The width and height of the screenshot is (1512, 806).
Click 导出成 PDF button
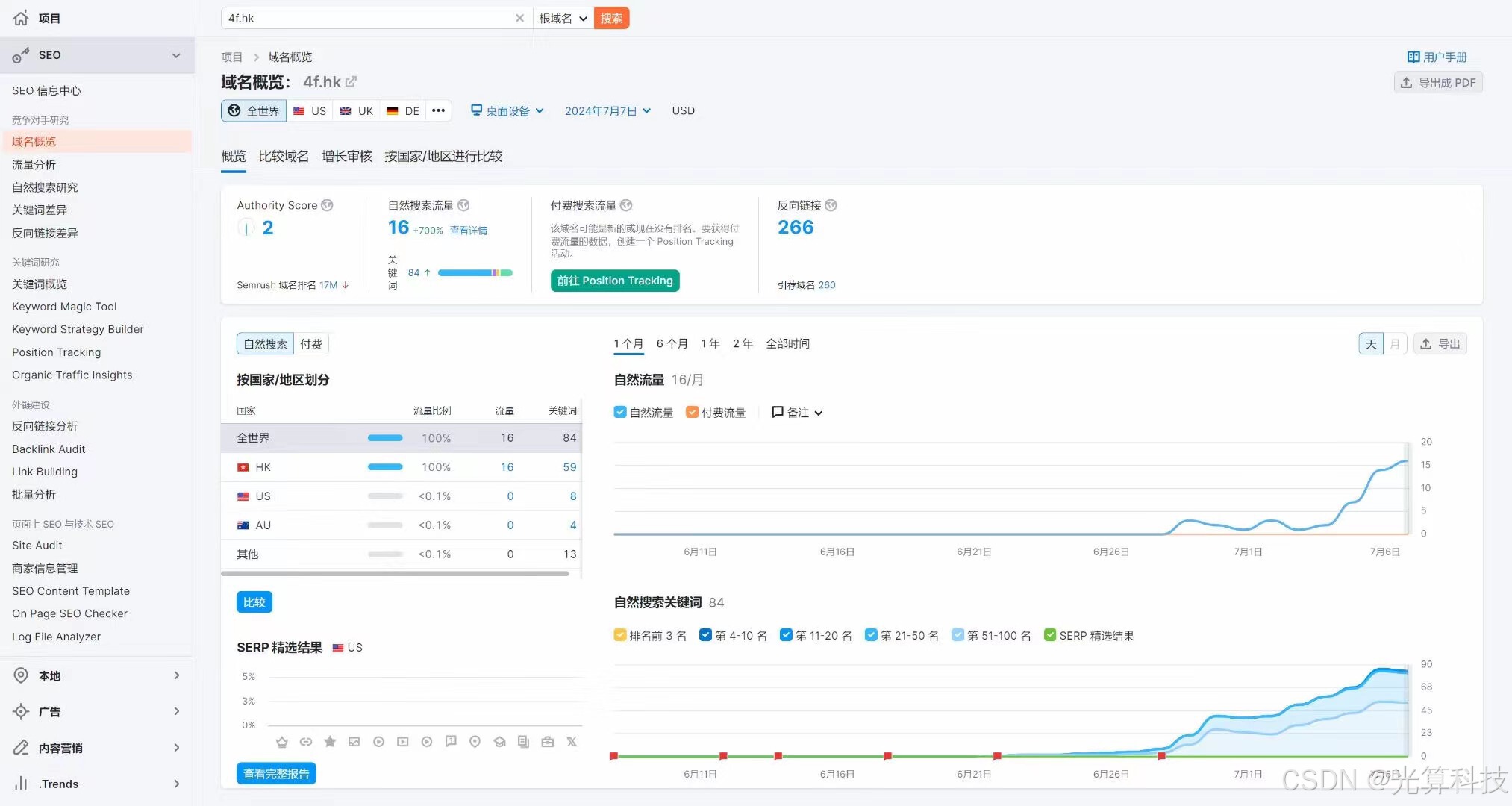tap(1438, 82)
